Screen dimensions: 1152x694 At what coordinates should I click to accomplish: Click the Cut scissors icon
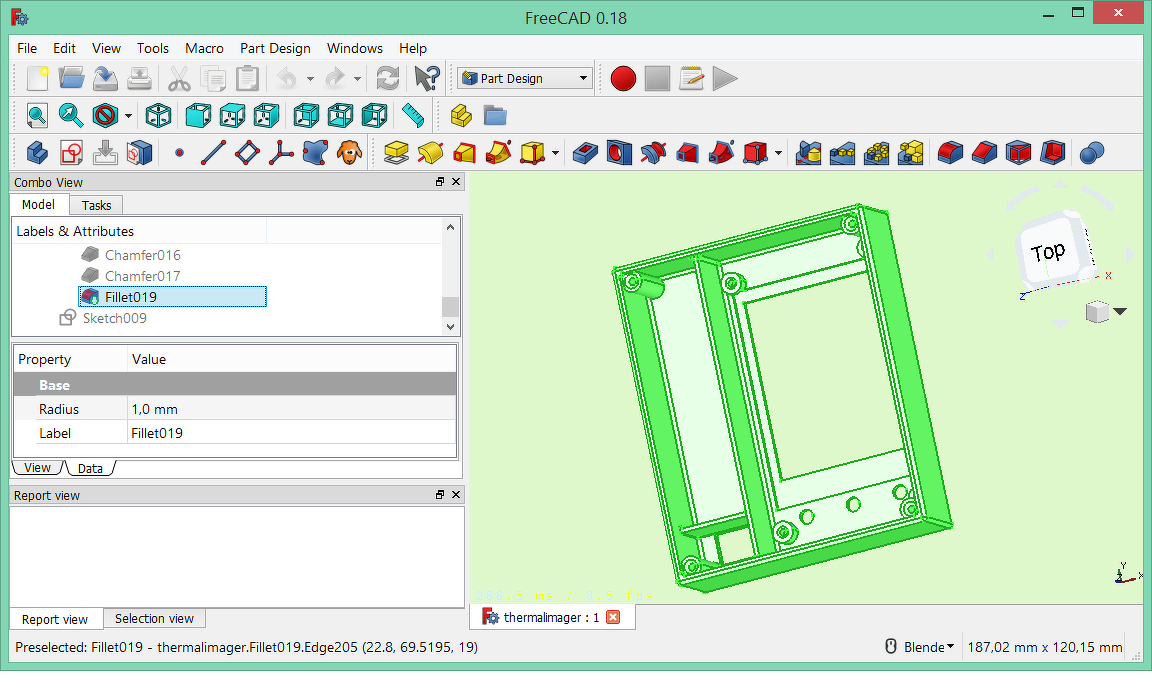[x=179, y=79]
